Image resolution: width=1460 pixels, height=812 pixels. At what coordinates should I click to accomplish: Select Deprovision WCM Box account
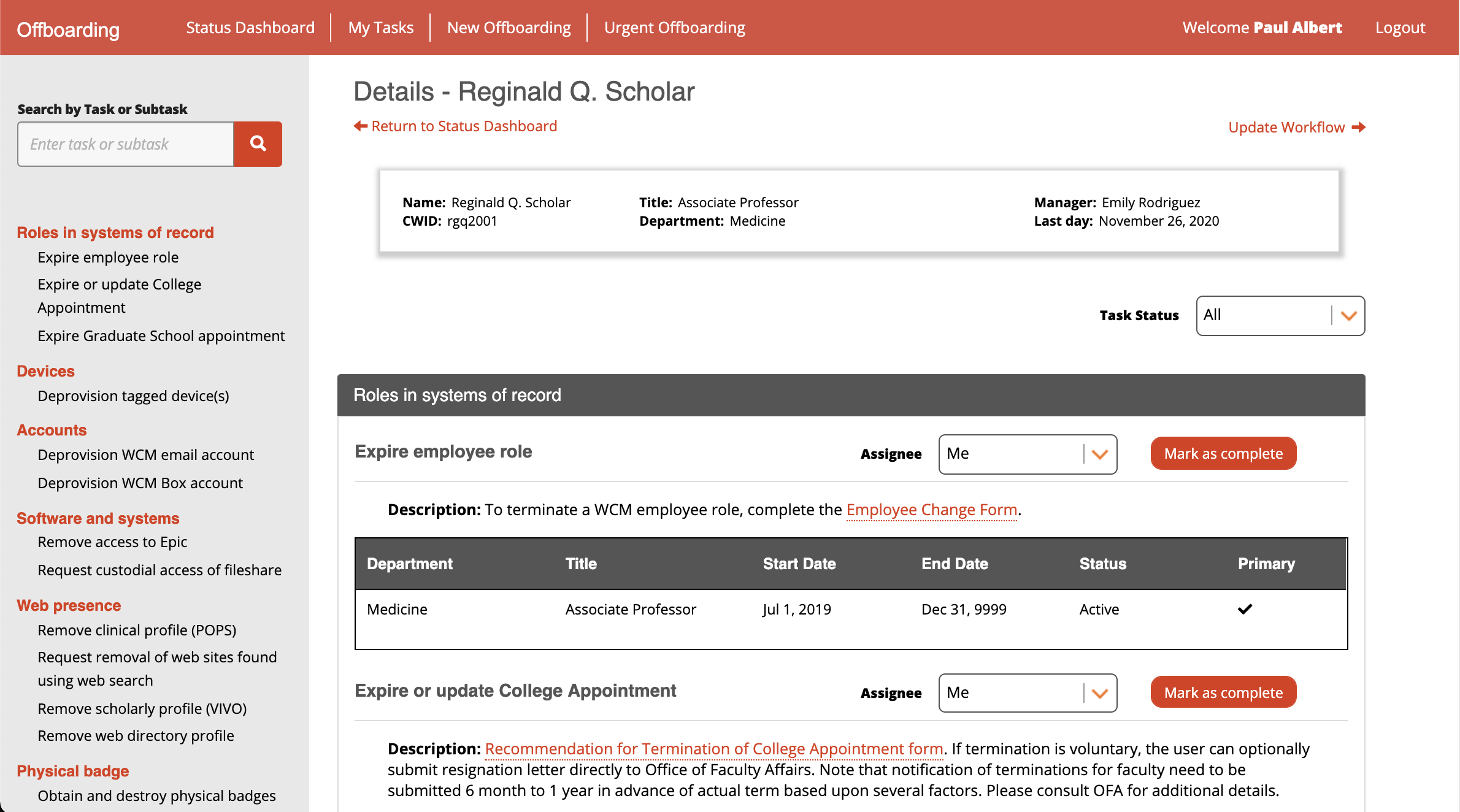[x=140, y=483]
